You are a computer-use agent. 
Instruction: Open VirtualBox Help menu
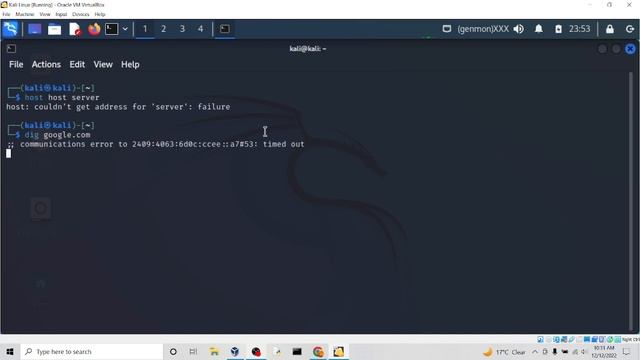pyautogui.click(x=100, y=14)
